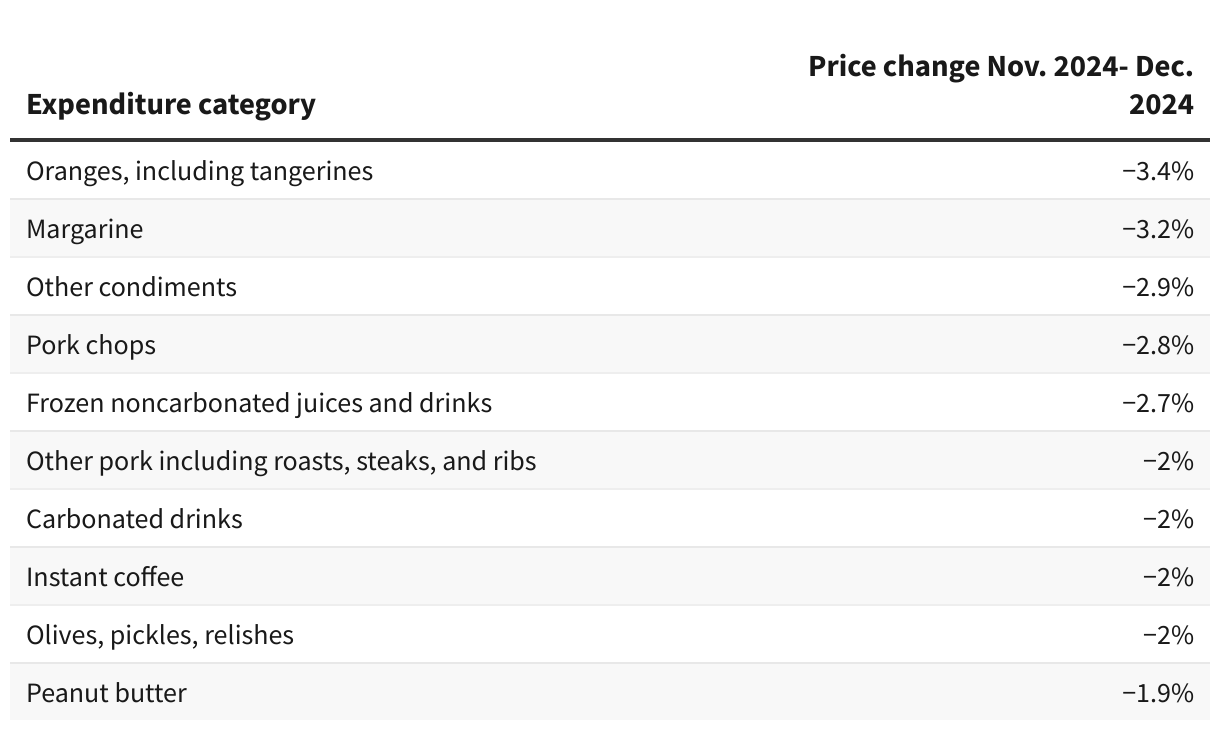The height and width of the screenshot is (730, 1220).
Task: Click the Margarine row label
Action: 85,229
